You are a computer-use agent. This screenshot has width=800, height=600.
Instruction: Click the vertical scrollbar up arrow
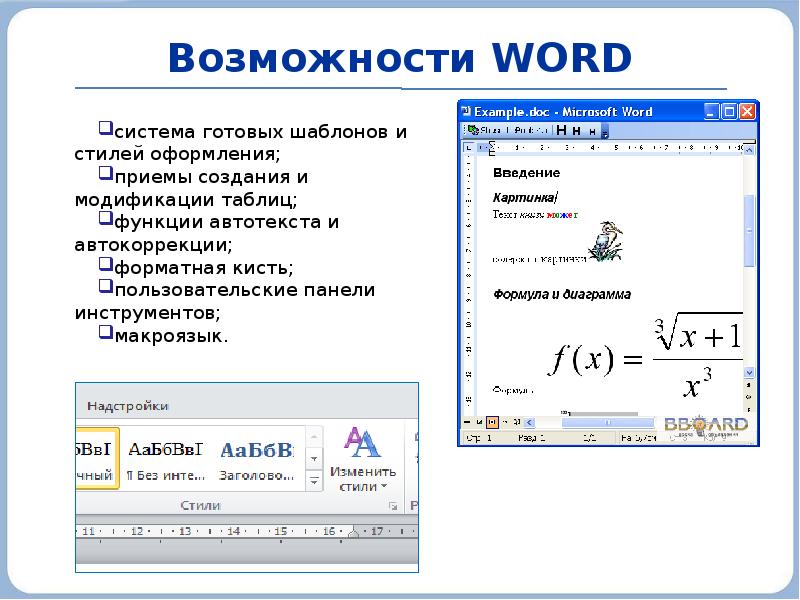point(749,149)
